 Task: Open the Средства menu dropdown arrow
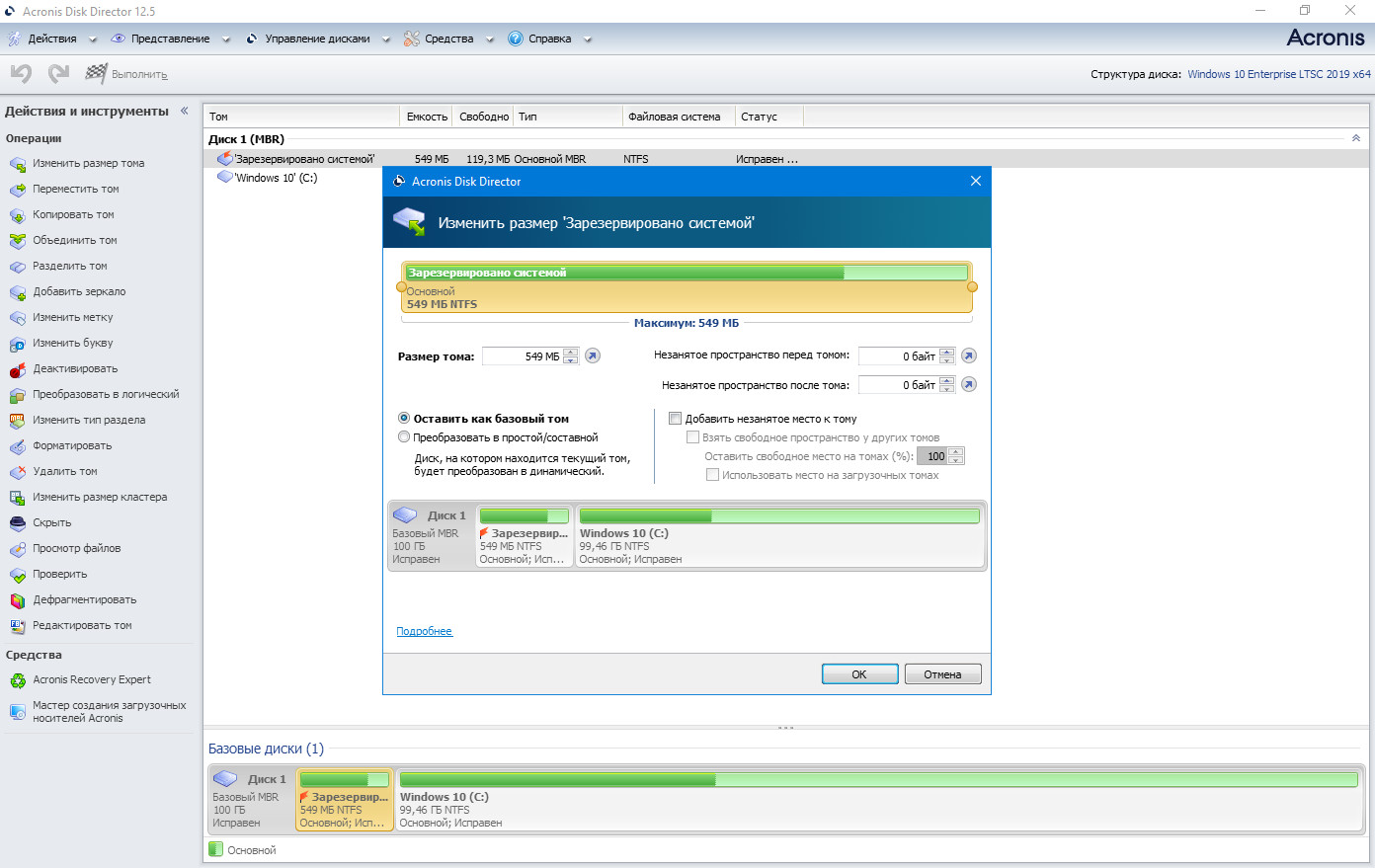489,39
